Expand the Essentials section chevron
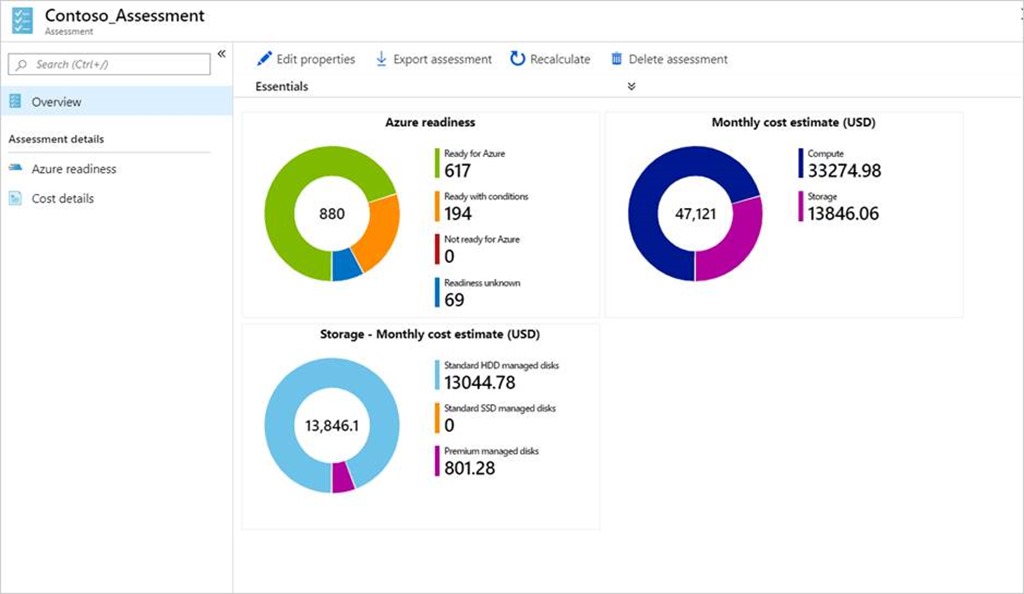This screenshot has width=1024, height=594. pyautogui.click(x=631, y=86)
